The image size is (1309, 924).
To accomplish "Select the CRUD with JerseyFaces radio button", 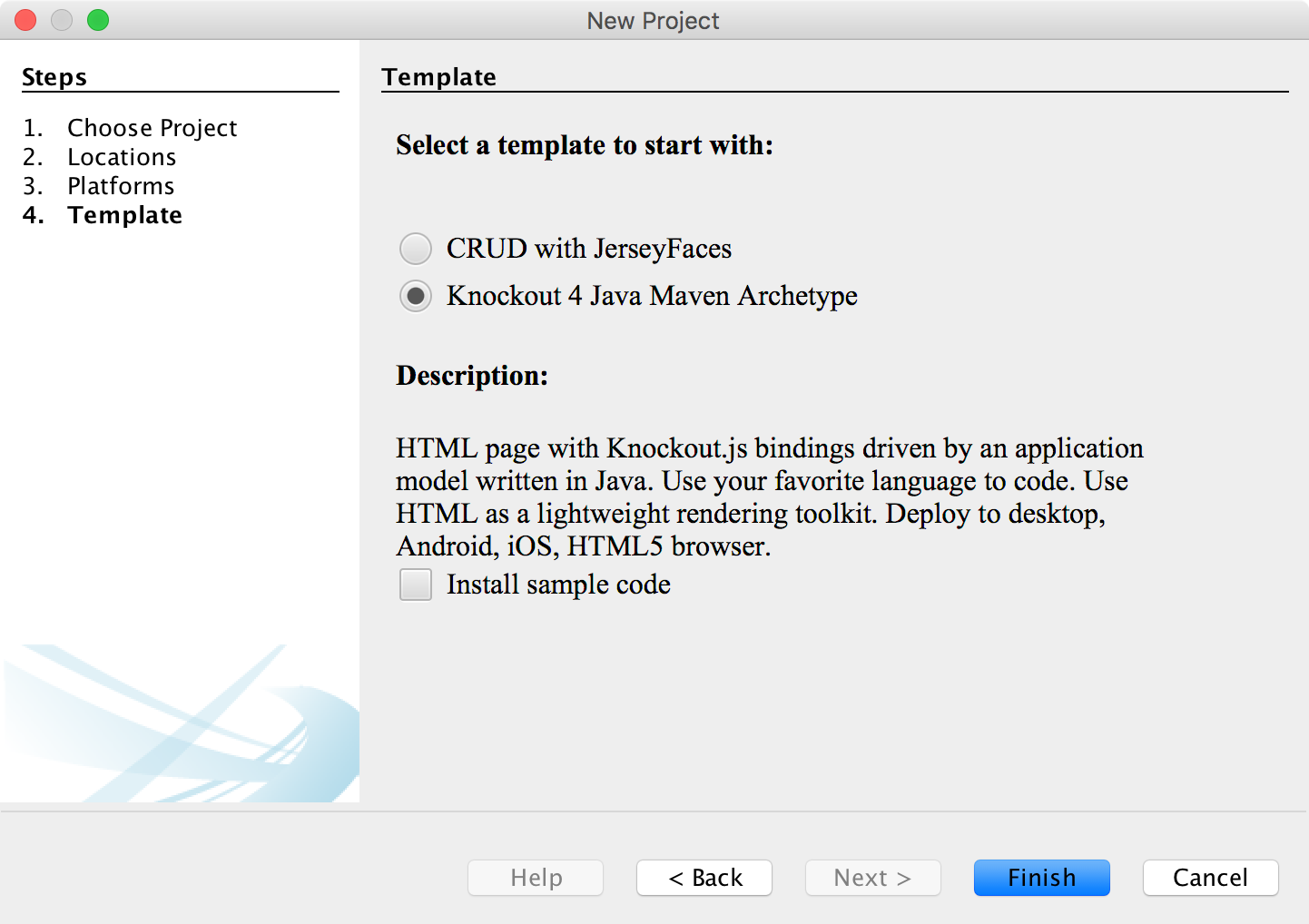I will tap(416, 249).
